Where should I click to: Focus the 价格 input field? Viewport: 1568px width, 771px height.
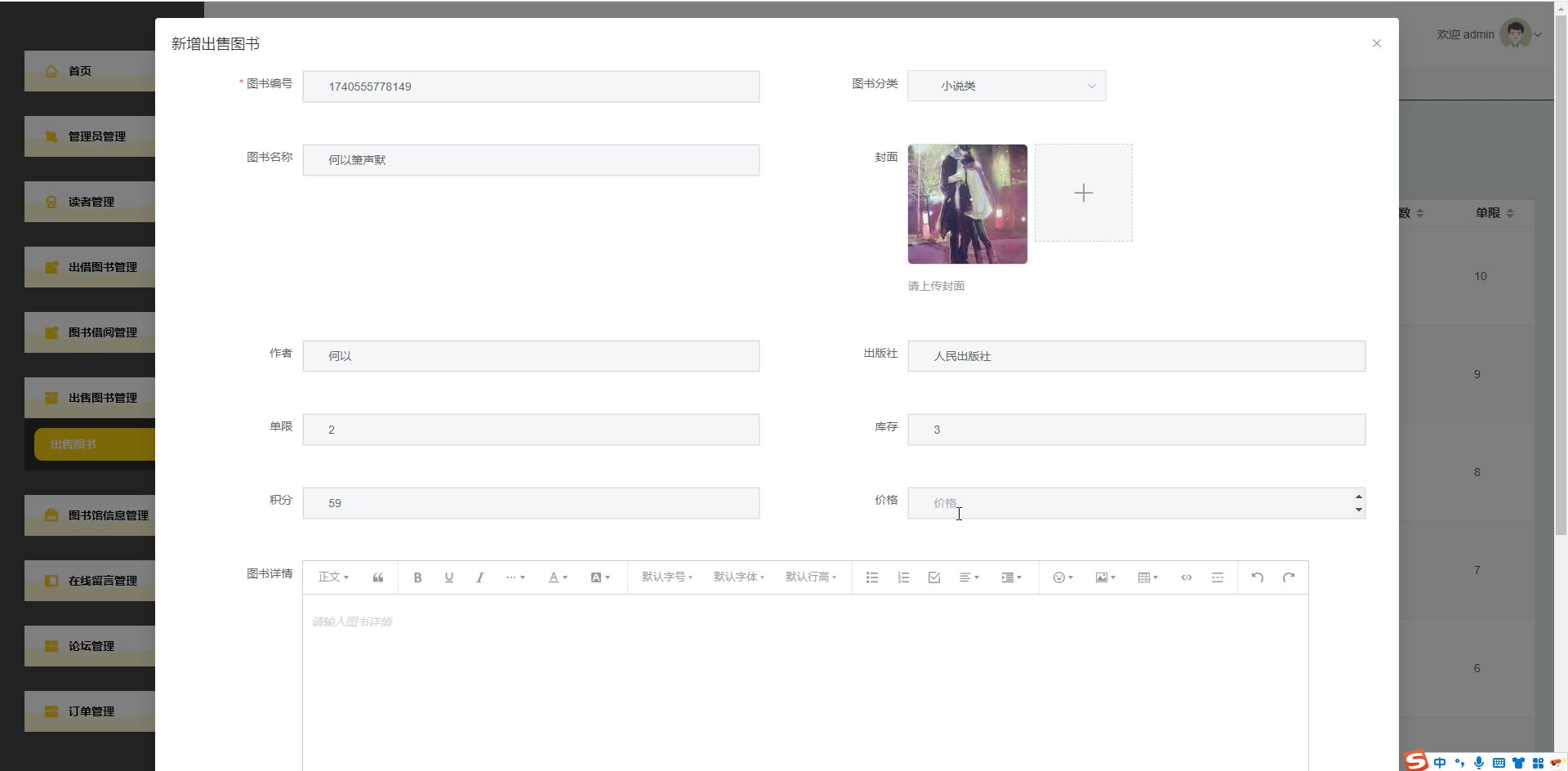[x=1136, y=503]
